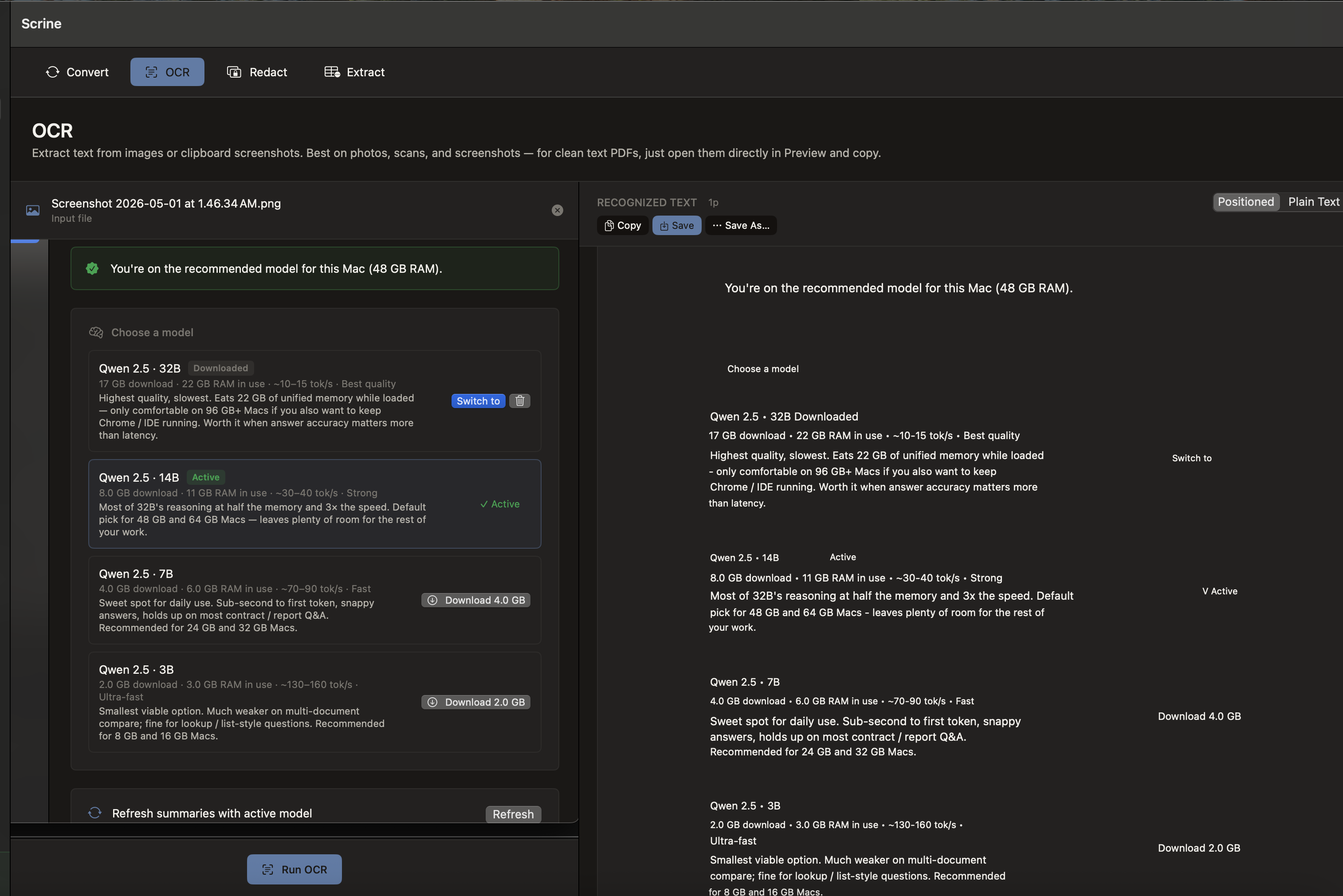Run OCR on the screenshot
The height and width of the screenshot is (896, 1343).
coord(294,870)
